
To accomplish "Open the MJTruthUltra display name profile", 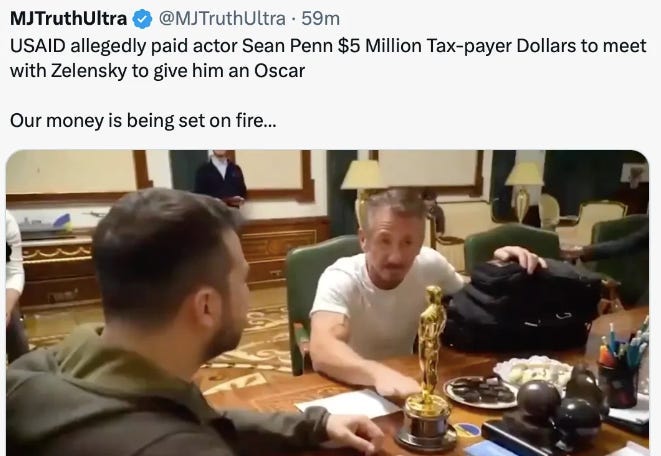I will tap(68, 19).
